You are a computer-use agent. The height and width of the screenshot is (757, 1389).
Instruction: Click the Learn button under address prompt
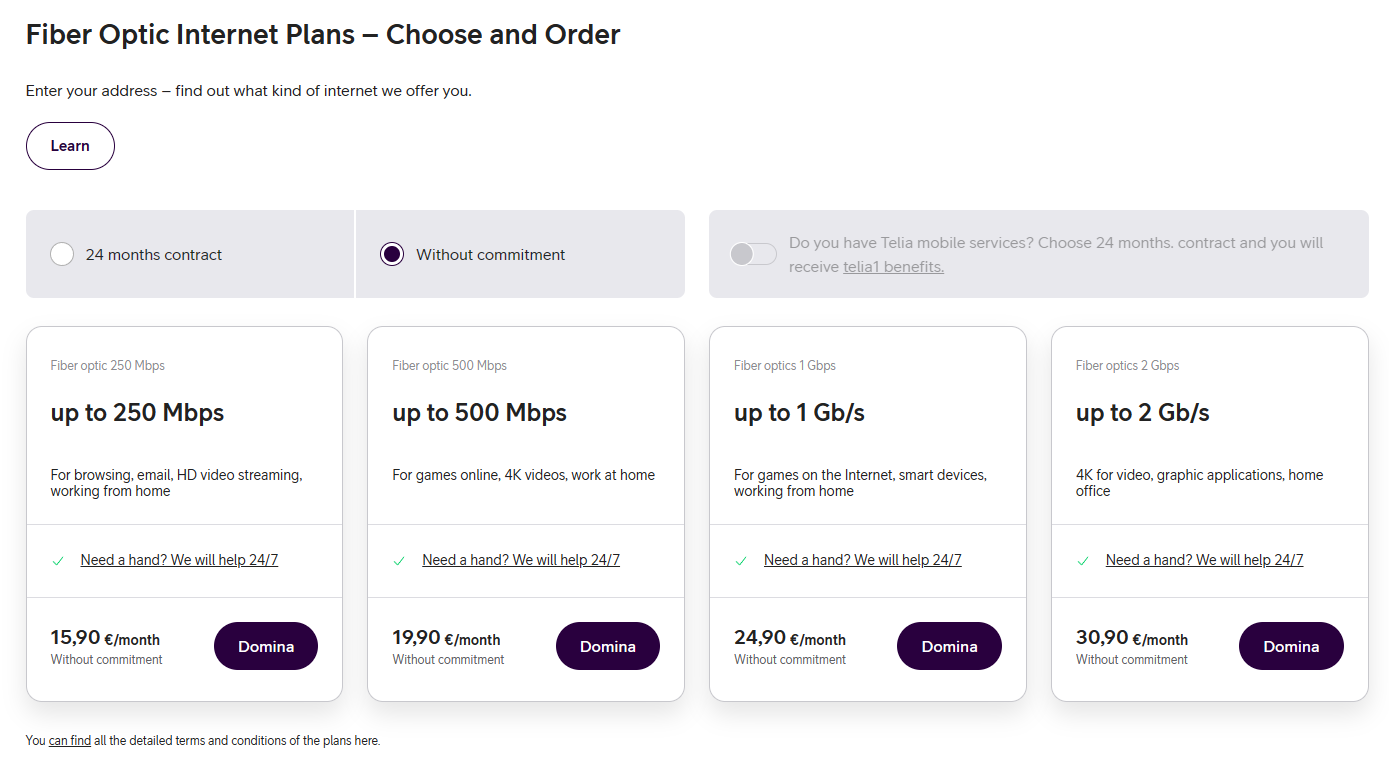[70, 146]
